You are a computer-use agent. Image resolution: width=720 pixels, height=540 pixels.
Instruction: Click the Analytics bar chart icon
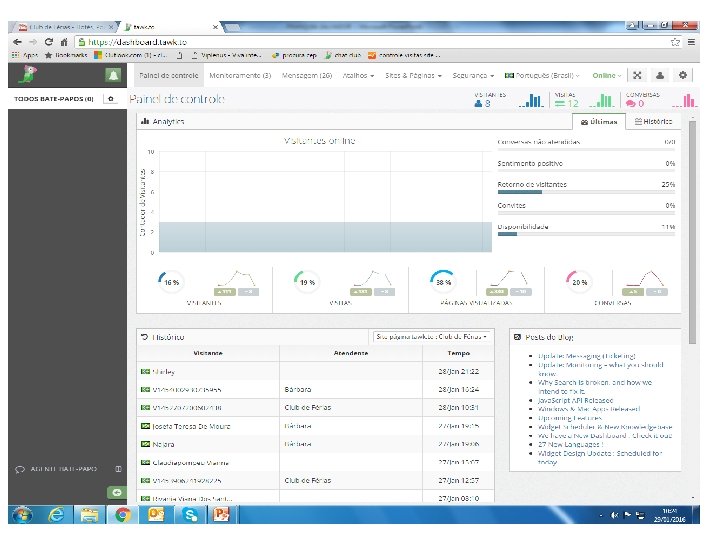pyautogui.click(x=145, y=121)
